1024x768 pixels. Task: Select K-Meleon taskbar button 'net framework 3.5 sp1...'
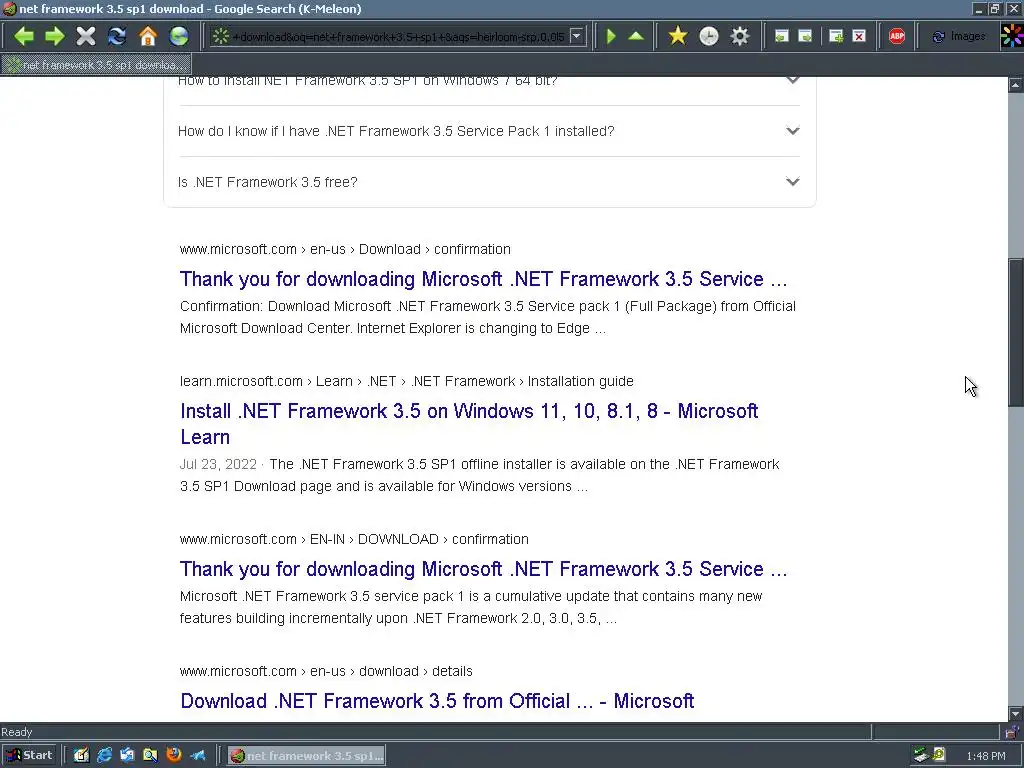click(x=306, y=756)
